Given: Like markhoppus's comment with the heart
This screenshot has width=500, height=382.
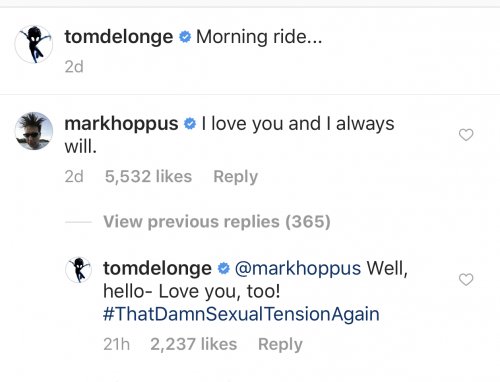Looking at the screenshot, I should point(466,135).
